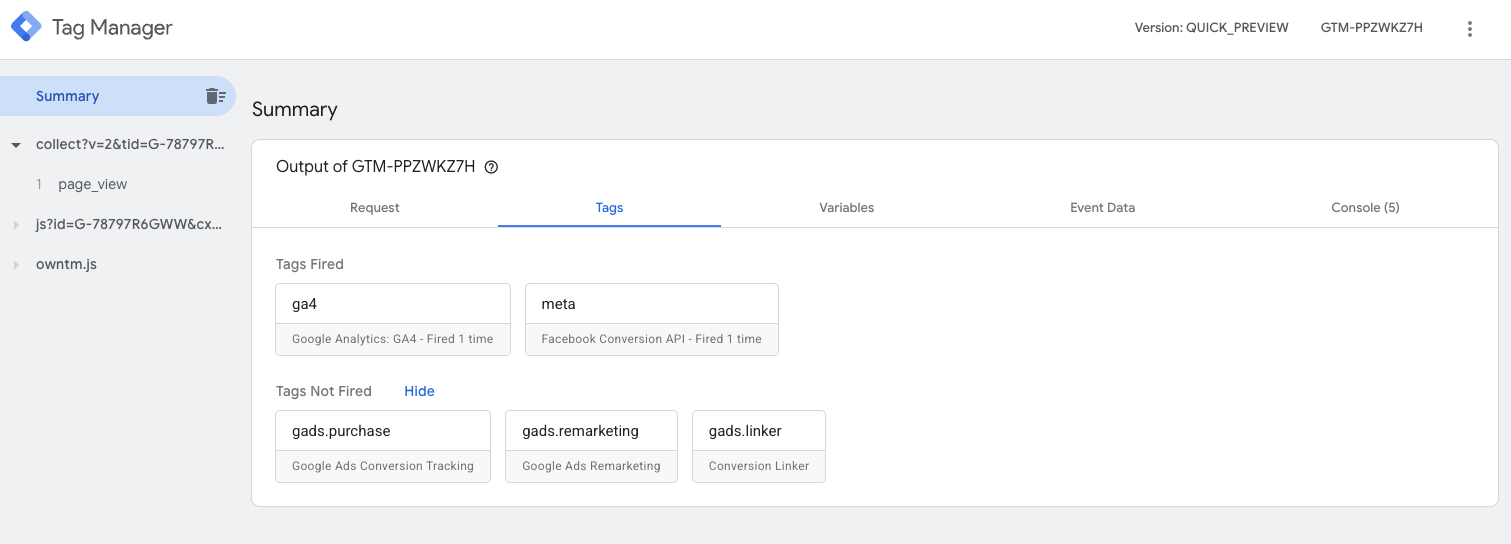Select the page_view event

pyautogui.click(x=92, y=184)
